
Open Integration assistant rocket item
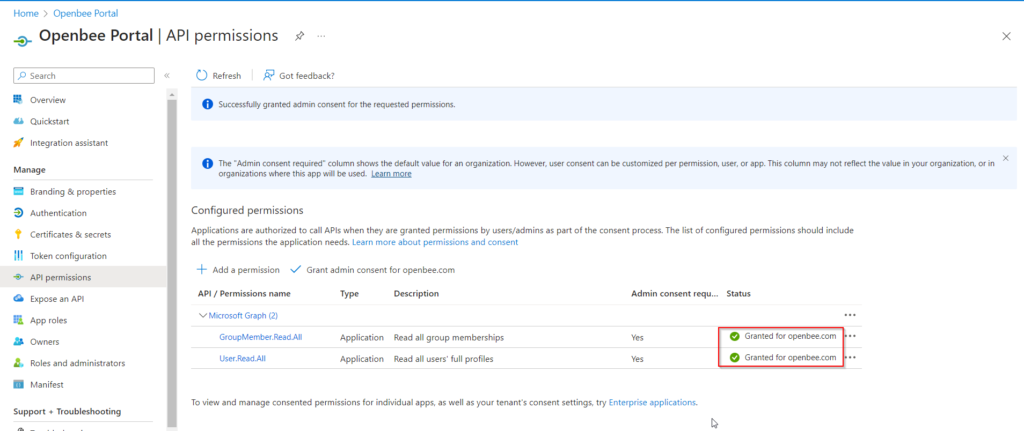coord(18,142)
